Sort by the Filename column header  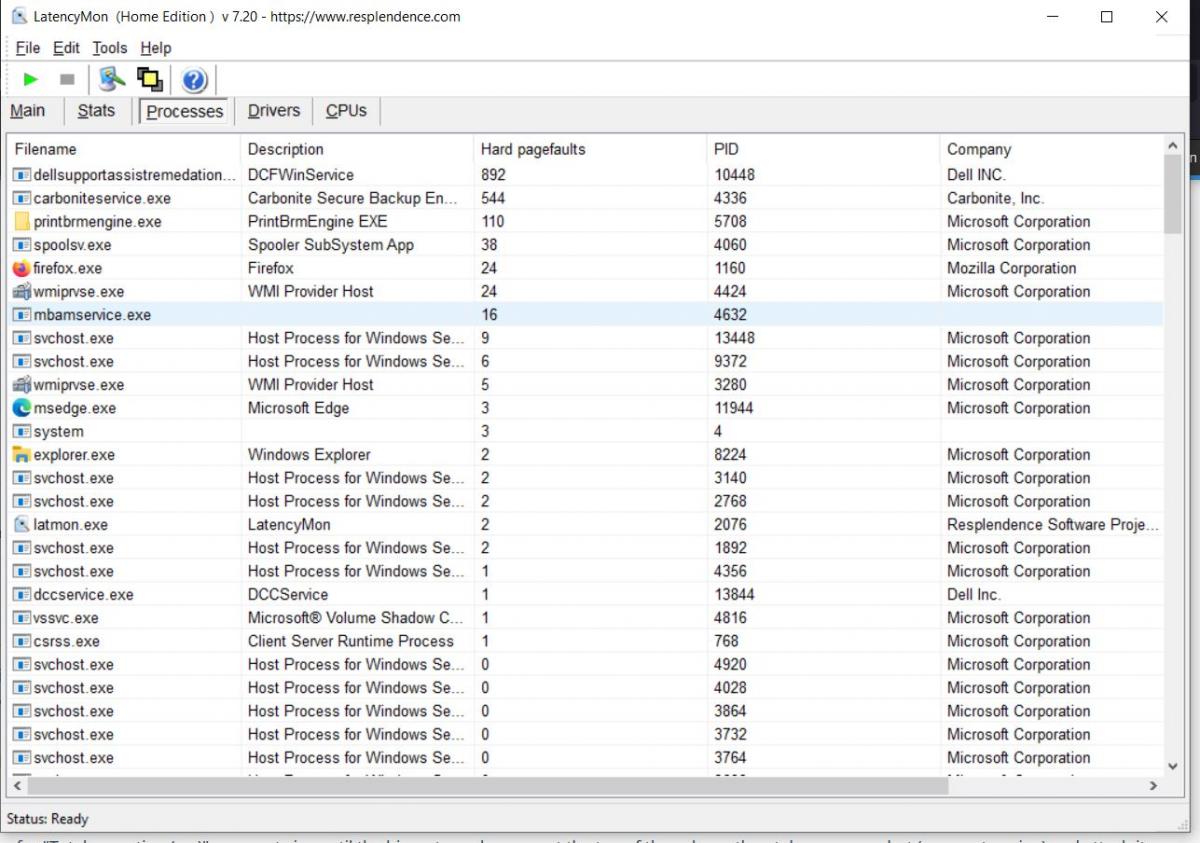pos(123,149)
